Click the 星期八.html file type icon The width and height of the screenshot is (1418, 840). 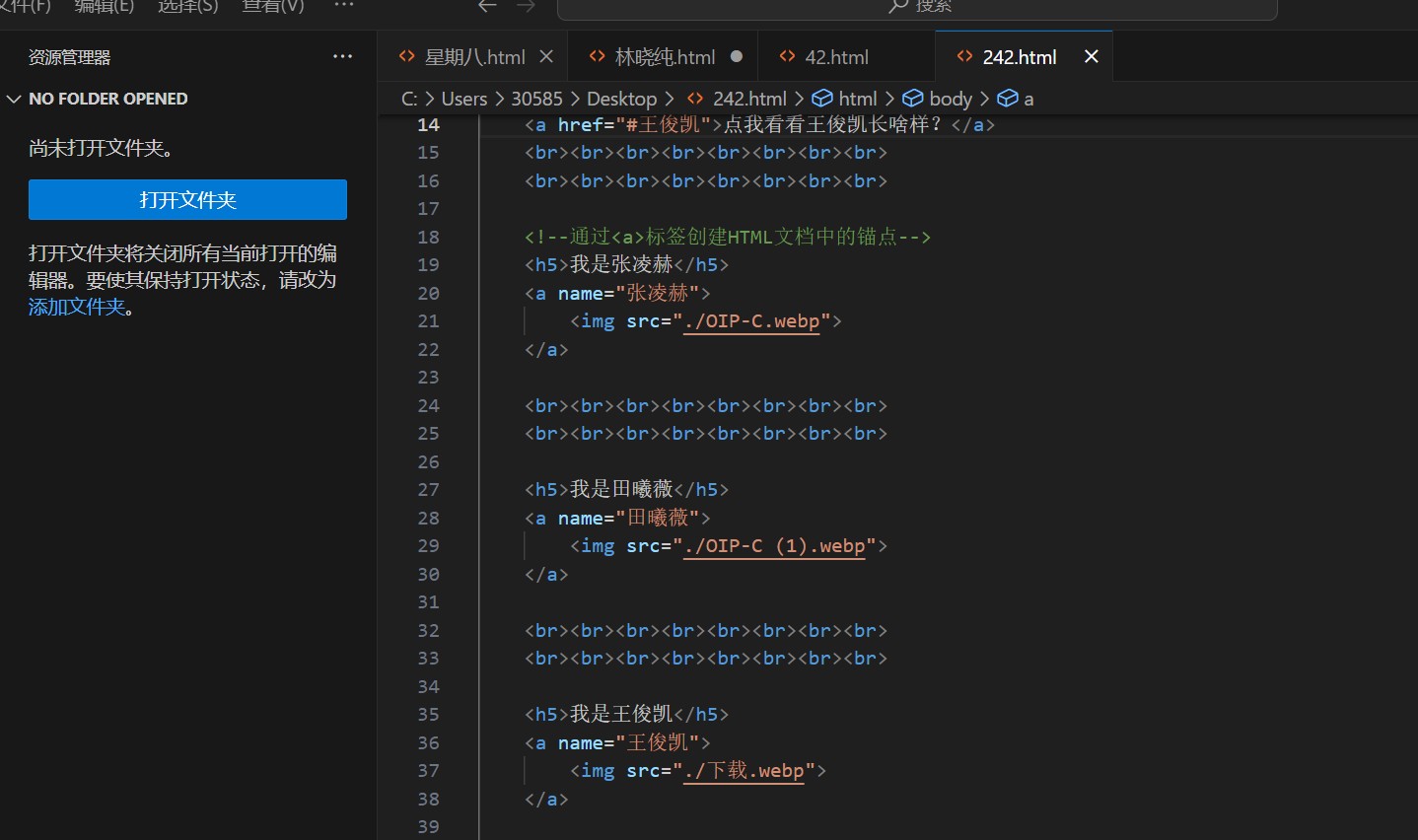coord(406,57)
